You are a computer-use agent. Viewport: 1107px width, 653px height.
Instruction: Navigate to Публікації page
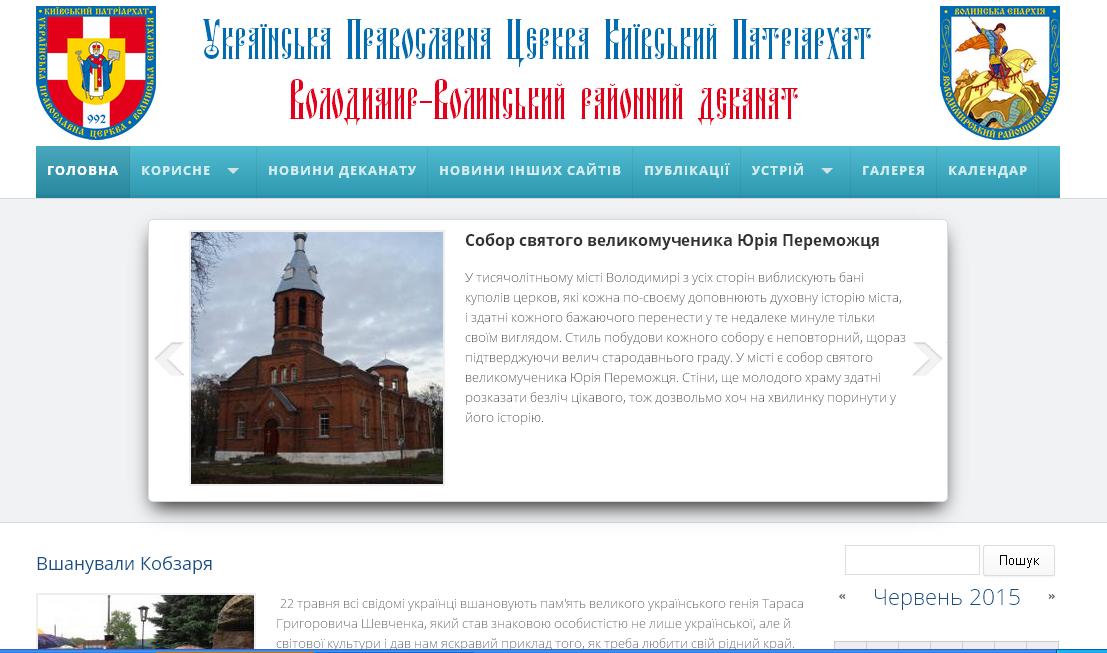pyautogui.click(x=686, y=171)
